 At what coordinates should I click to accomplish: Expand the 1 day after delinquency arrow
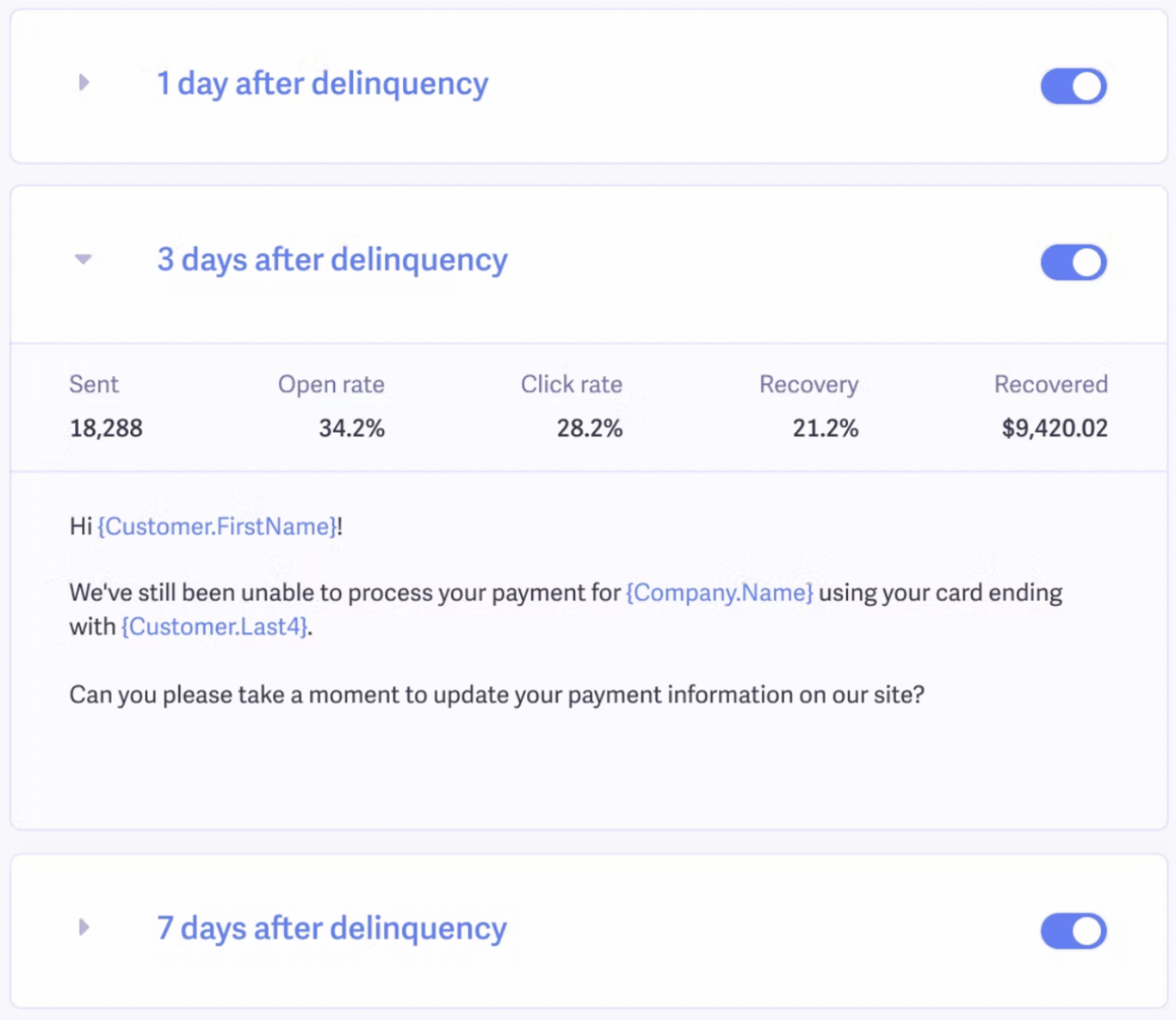[84, 83]
